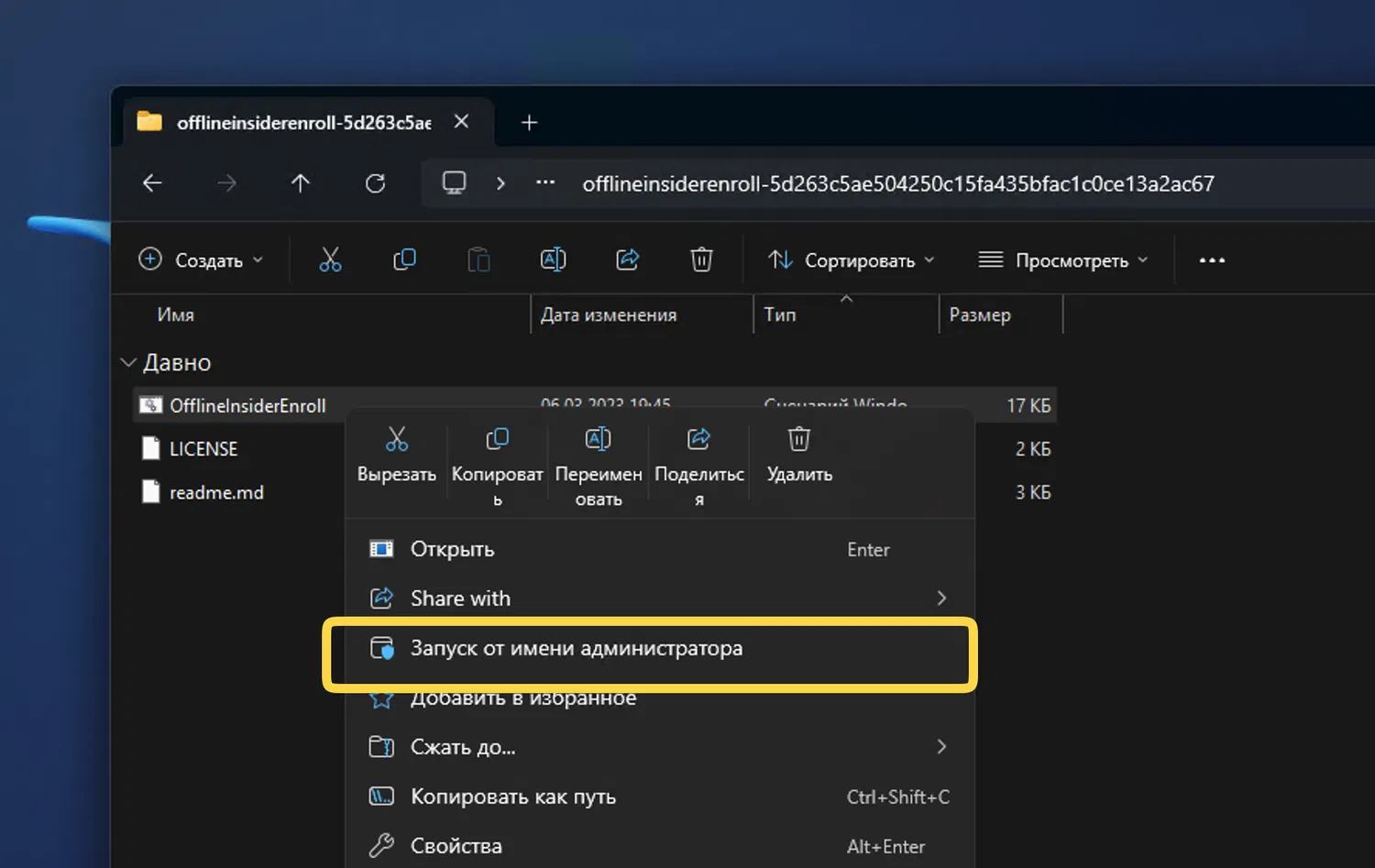This screenshot has height=868, width=1375.
Task: Open the Share with submenu
Action: tap(659, 599)
